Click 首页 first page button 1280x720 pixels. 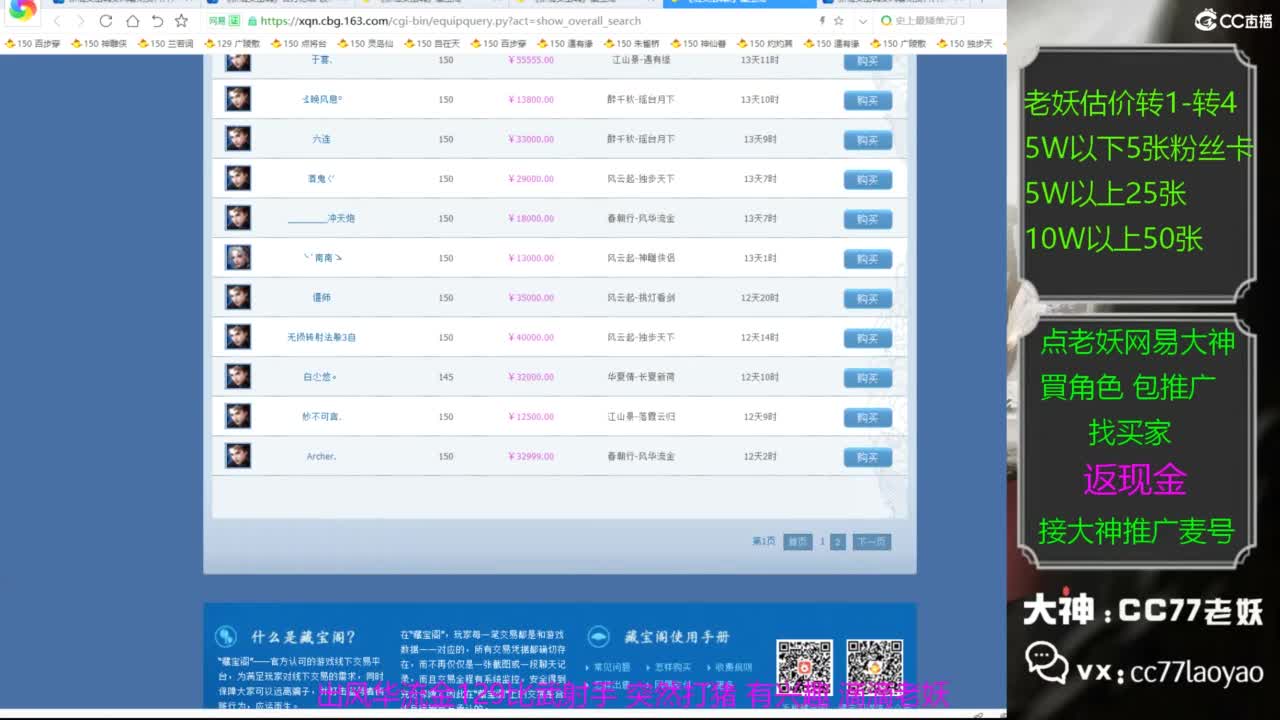797,542
